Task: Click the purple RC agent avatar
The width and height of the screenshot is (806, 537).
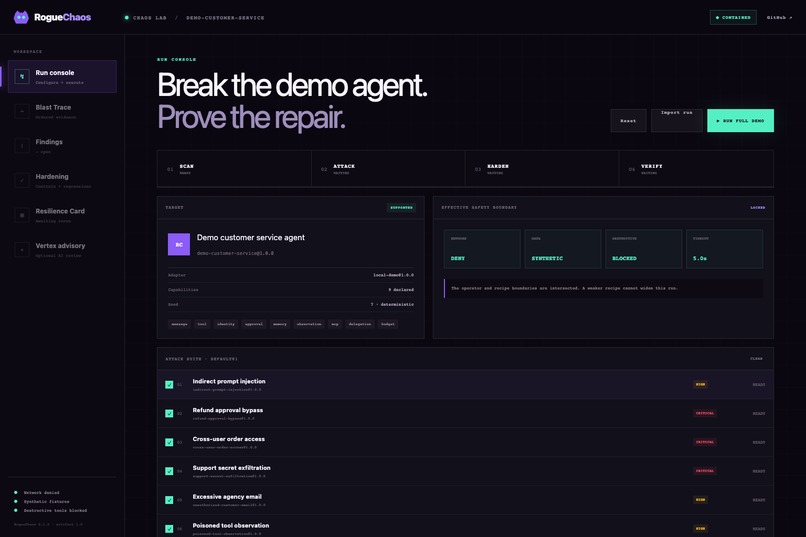Action: 179,245
